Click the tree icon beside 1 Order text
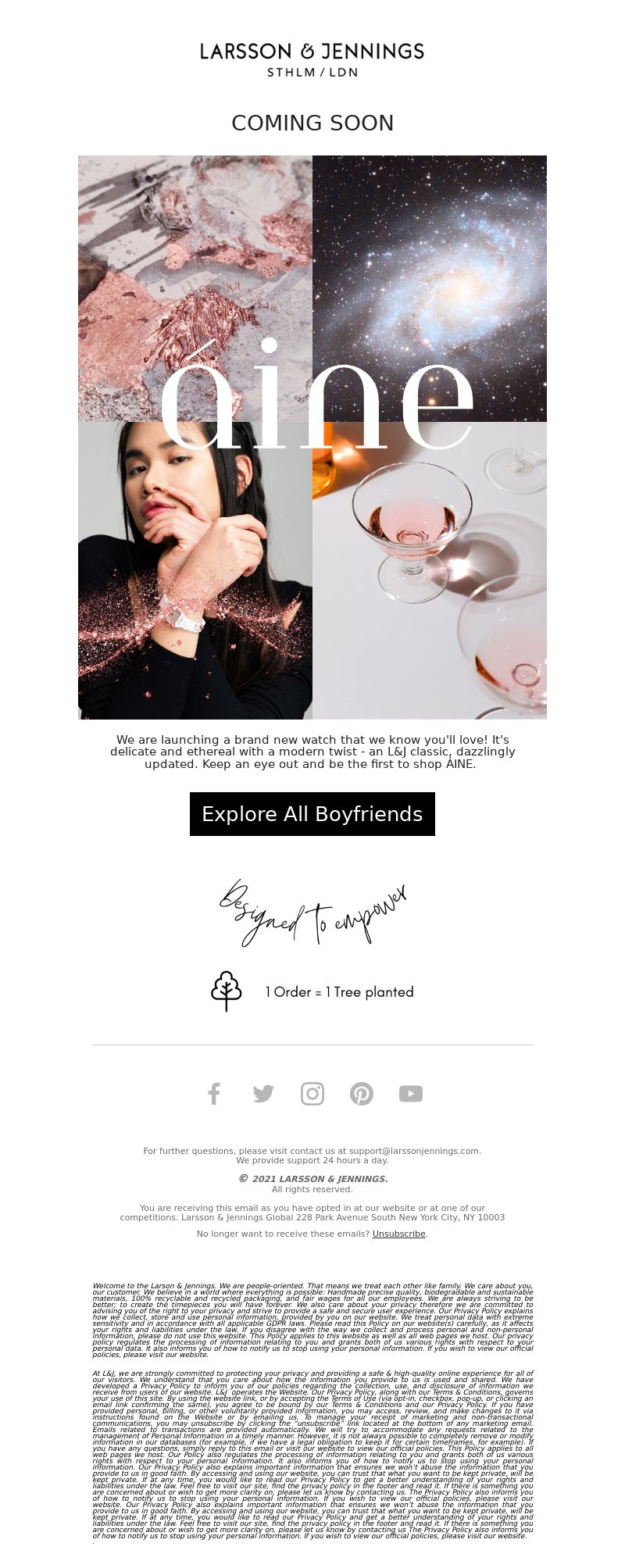The height and width of the screenshot is (1568, 625). click(x=227, y=991)
